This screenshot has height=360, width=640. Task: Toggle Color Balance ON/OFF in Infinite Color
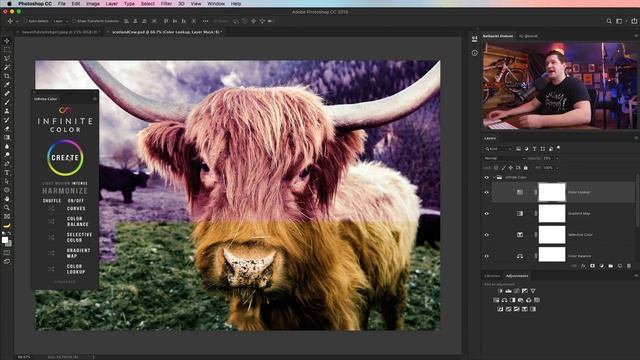pos(78,222)
